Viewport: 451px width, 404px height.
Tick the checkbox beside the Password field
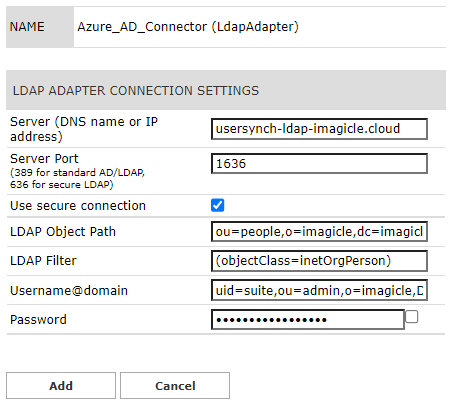412,317
